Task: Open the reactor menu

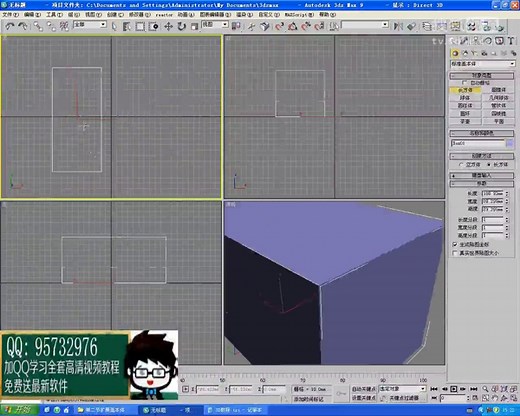Action: (164, 15)
